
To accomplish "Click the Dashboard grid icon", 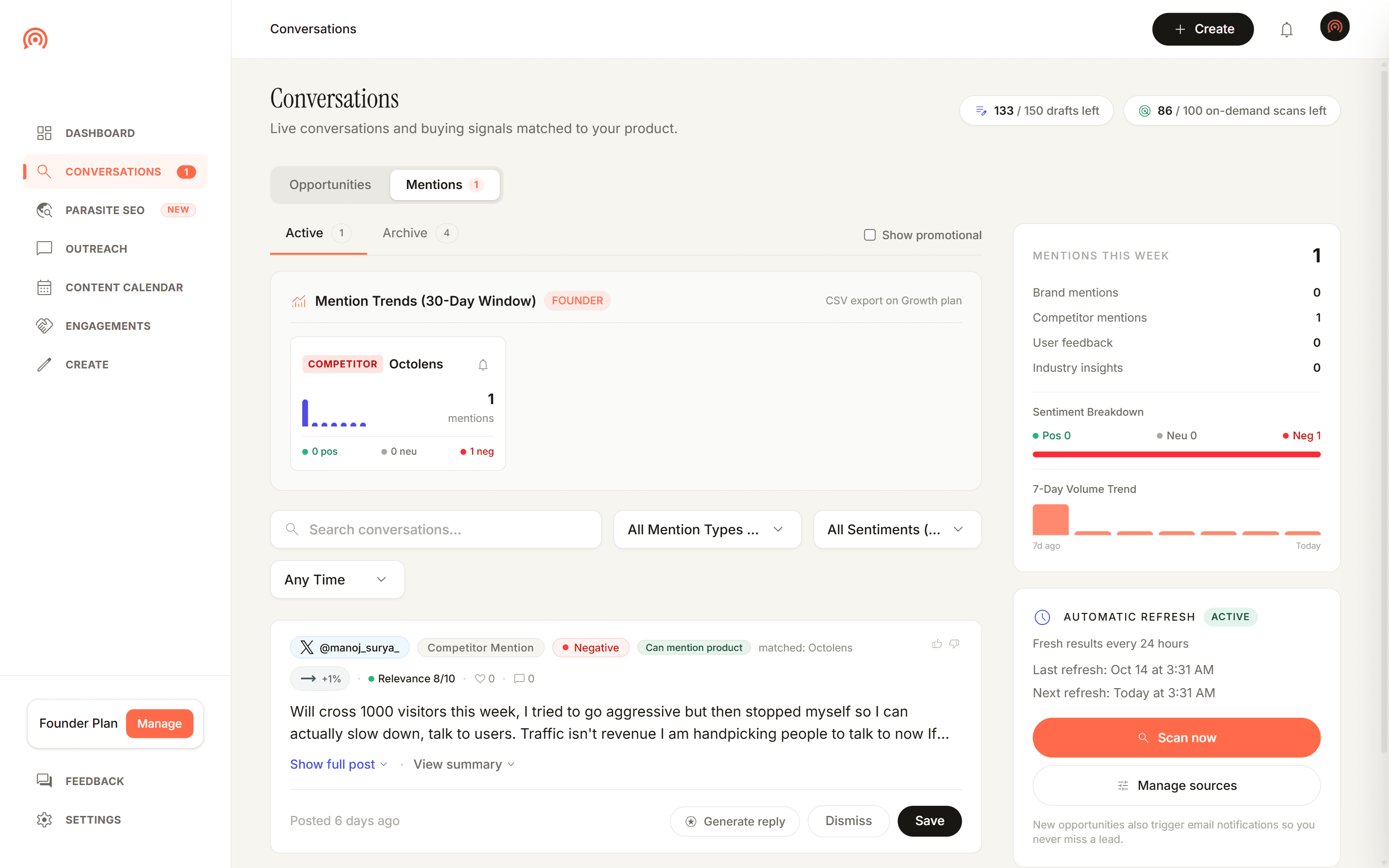I will (x=44, y=133).
